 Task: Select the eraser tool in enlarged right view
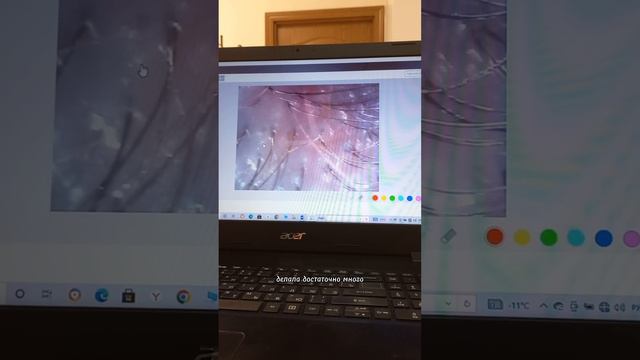[x=448, y=236]
